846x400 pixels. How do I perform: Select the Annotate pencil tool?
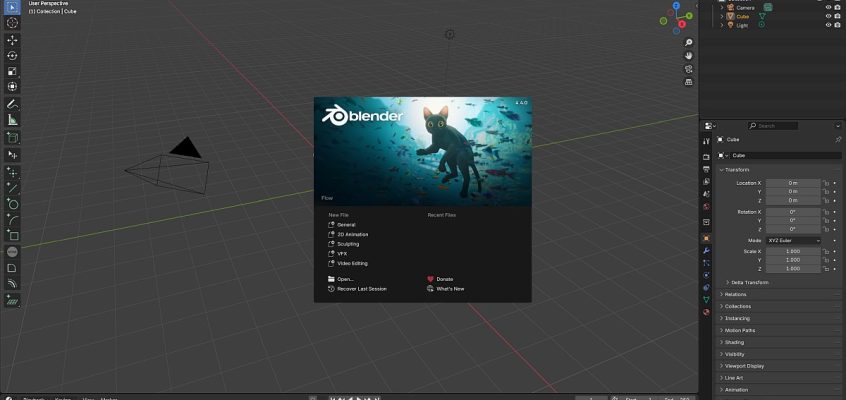pyautogui.click(x=12, y=104)
